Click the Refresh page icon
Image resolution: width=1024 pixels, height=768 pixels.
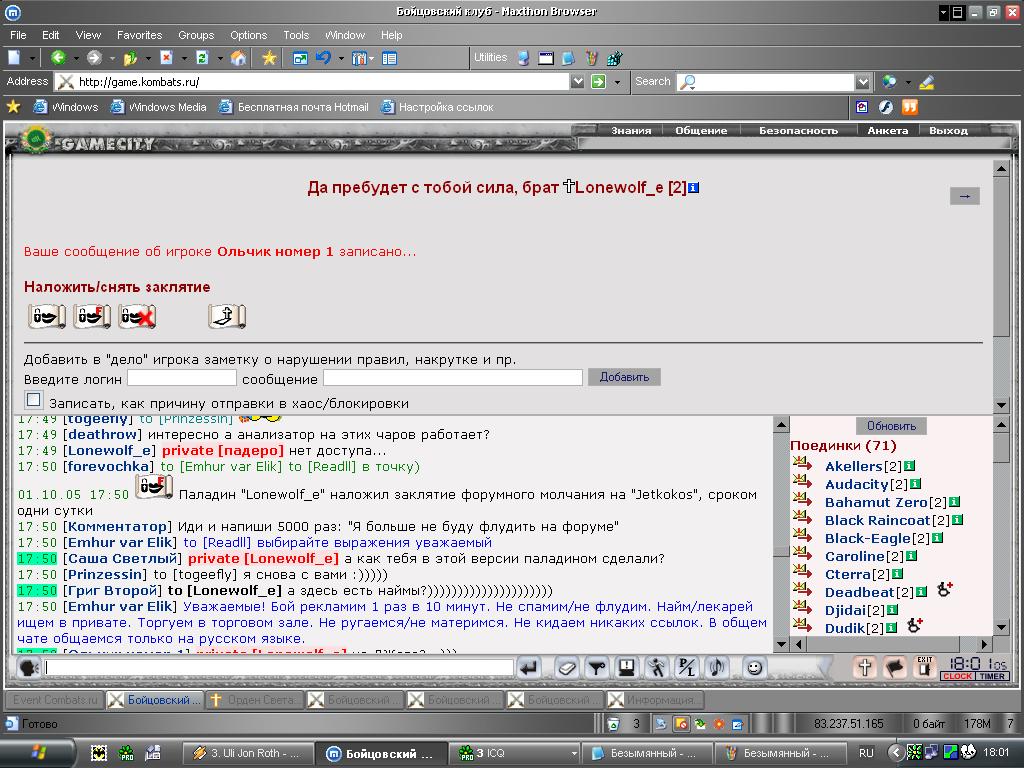pos(202,58)
